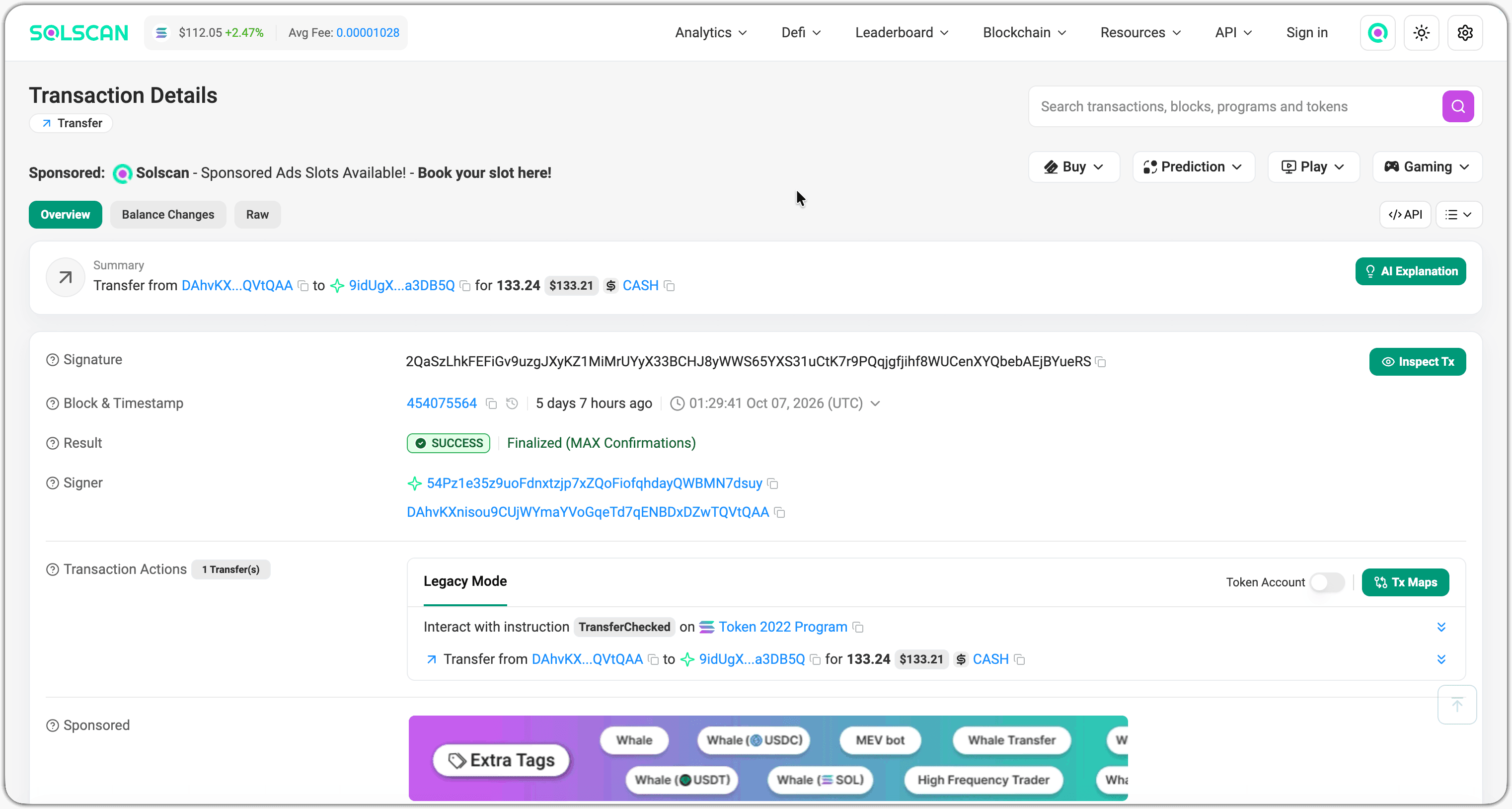Expand the Buy dropdown
This screenshot has height=809, width=1512.
(1074, 167)
